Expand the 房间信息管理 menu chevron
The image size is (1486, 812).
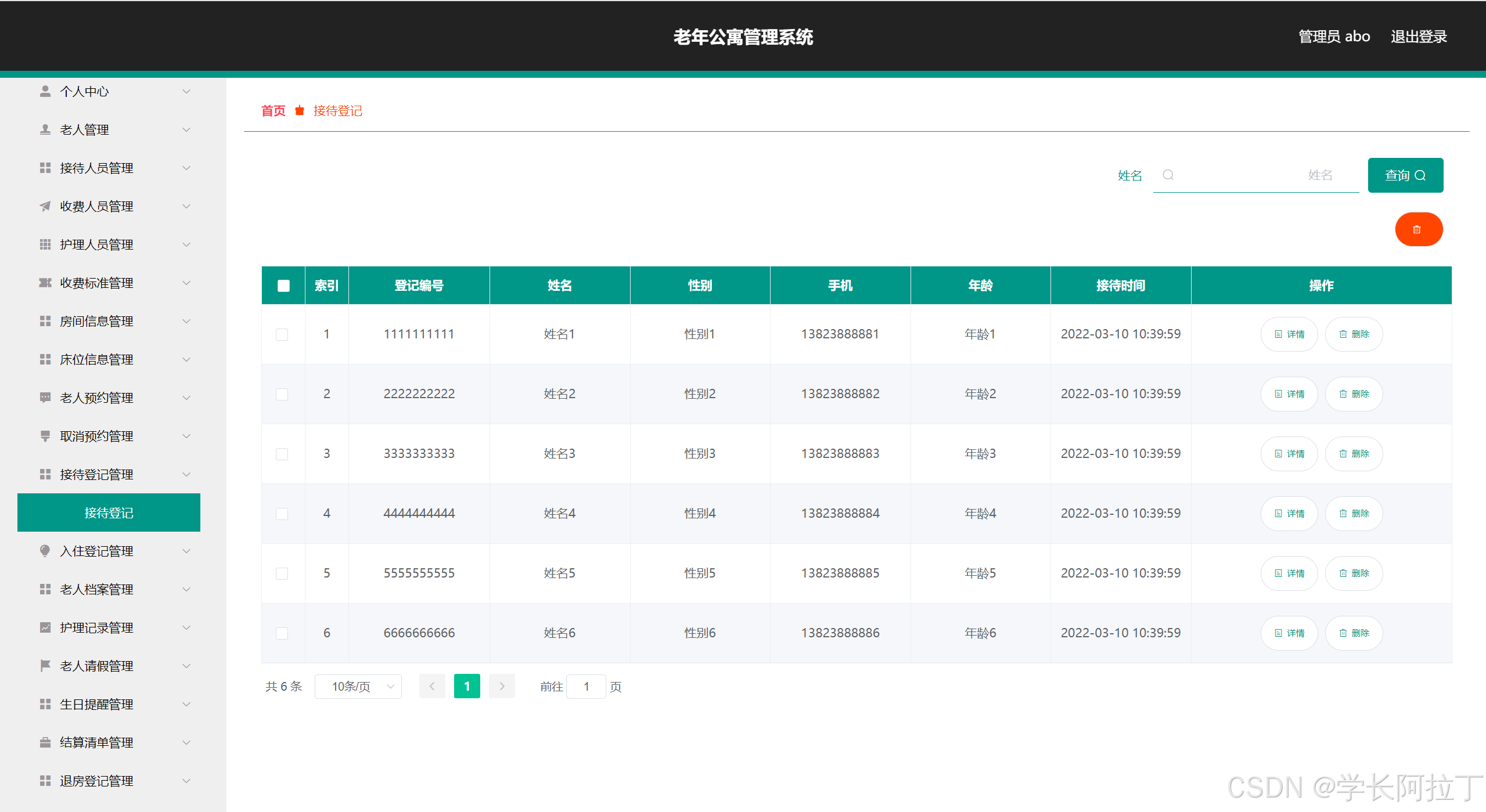(x=186, y=321)
